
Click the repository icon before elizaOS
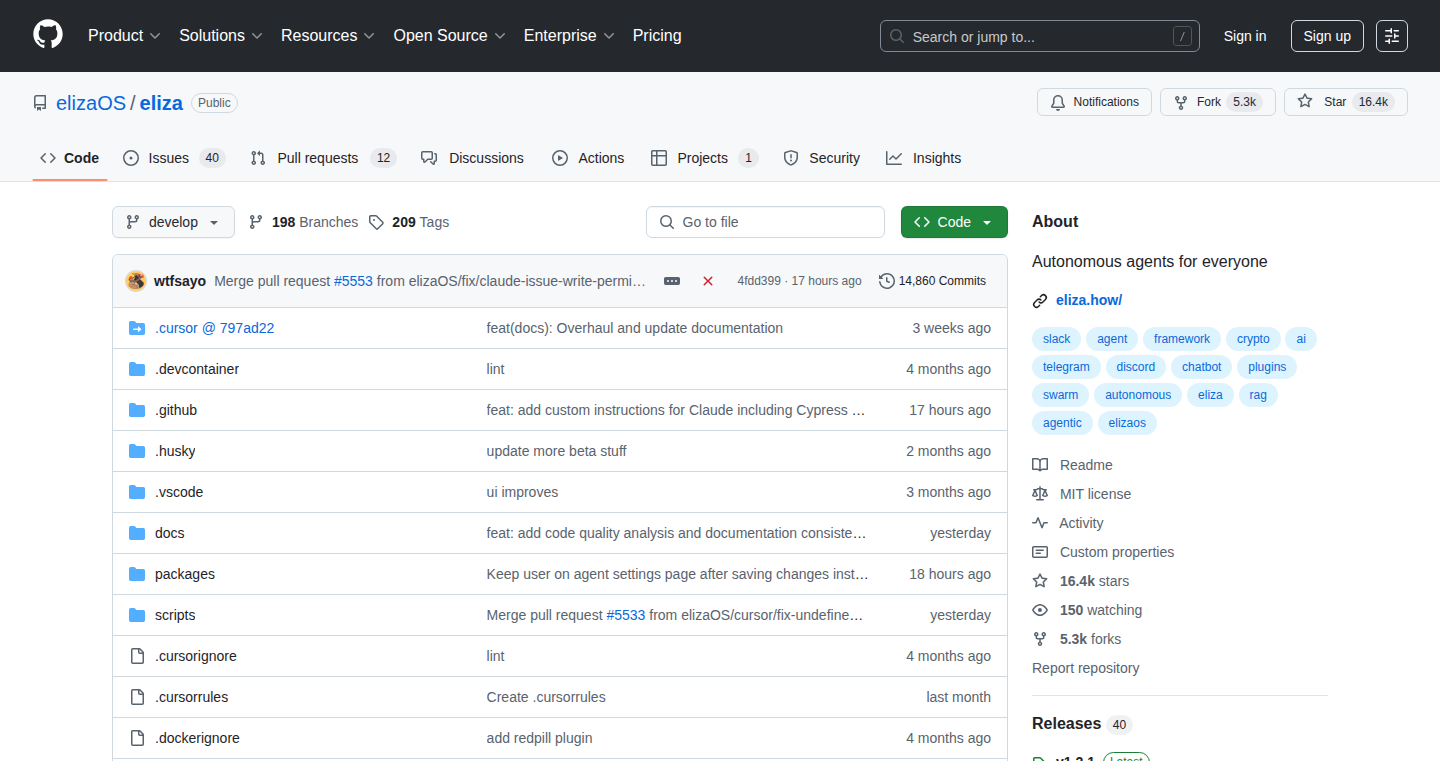click(x=40, y=103)
